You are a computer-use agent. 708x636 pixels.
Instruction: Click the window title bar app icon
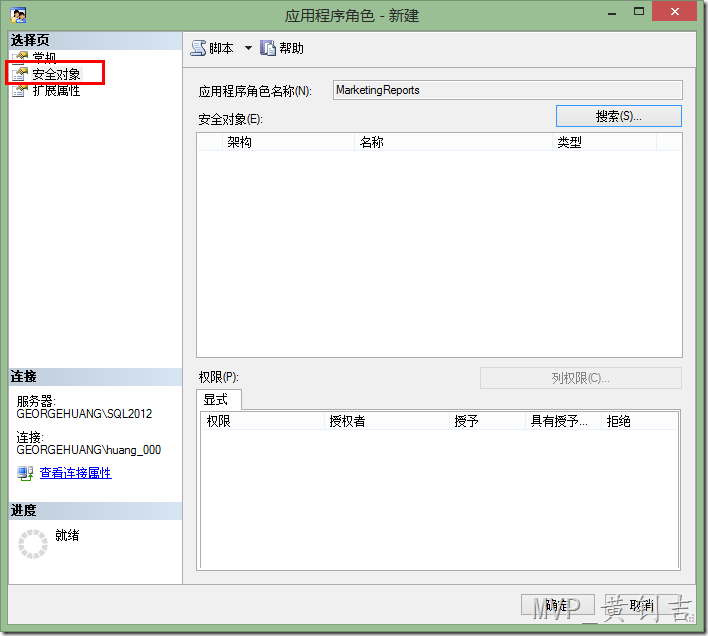(18, 15)
